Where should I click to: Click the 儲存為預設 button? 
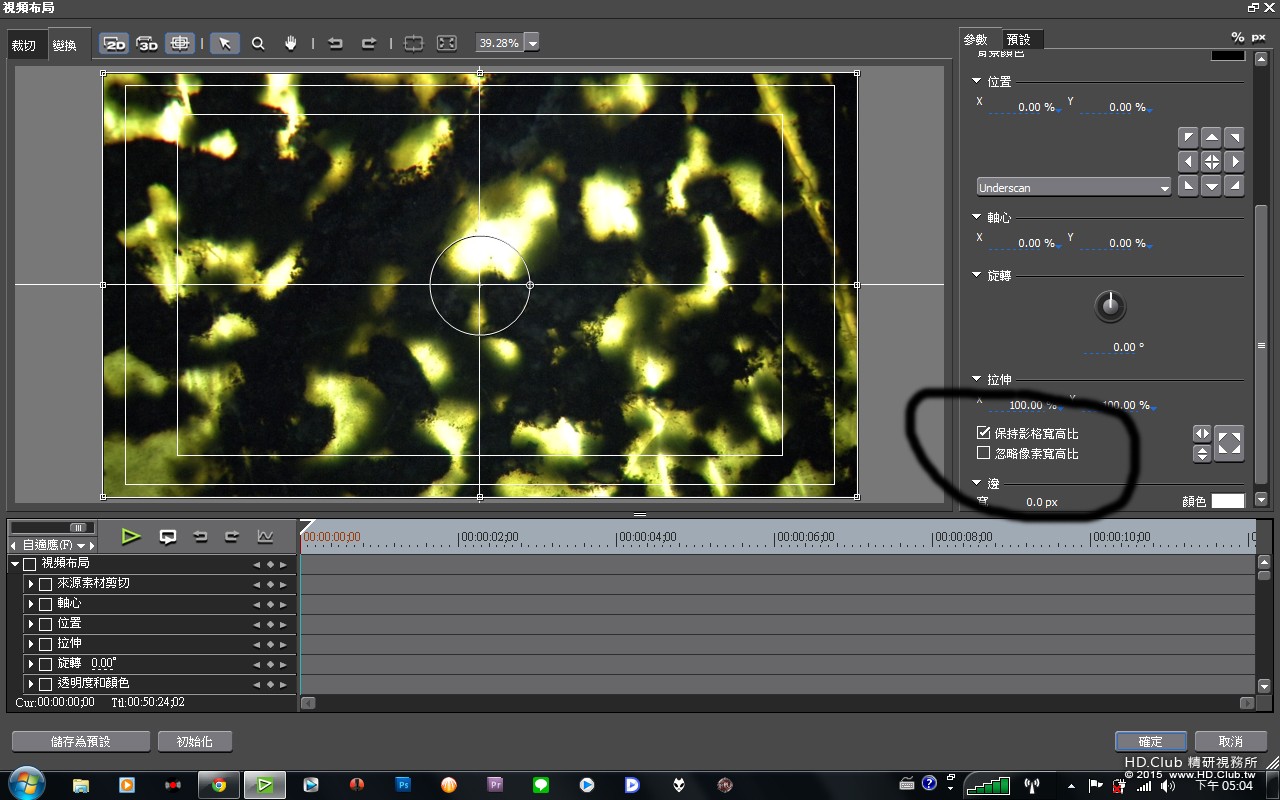[x=81, y=741]
